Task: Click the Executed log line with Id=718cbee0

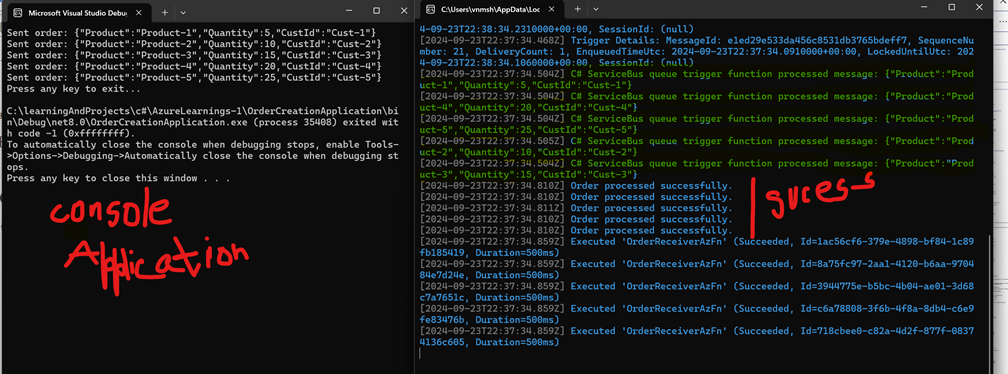Action: coord(696,337)
